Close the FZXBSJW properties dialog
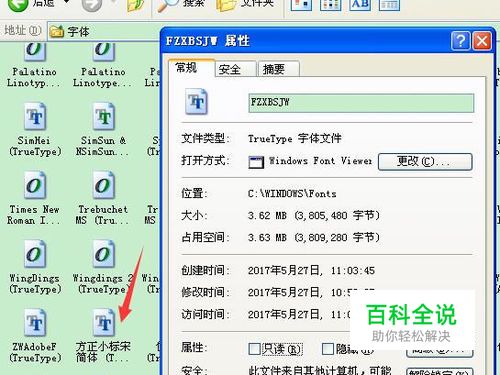 [482, 41]
